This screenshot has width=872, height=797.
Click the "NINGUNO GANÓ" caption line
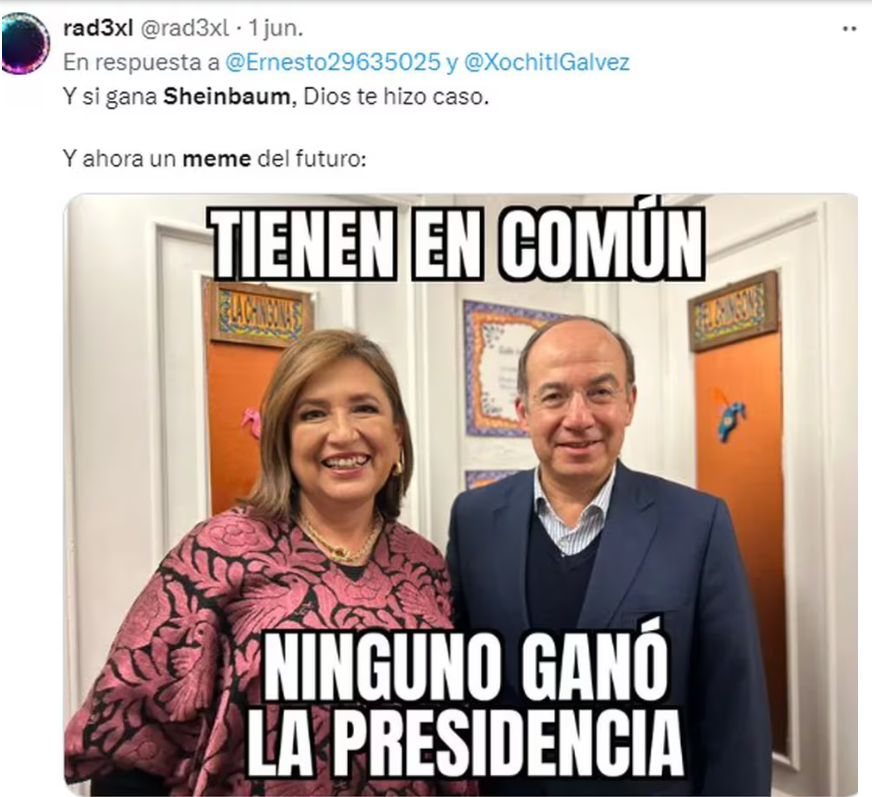click(x=466, y=665)
